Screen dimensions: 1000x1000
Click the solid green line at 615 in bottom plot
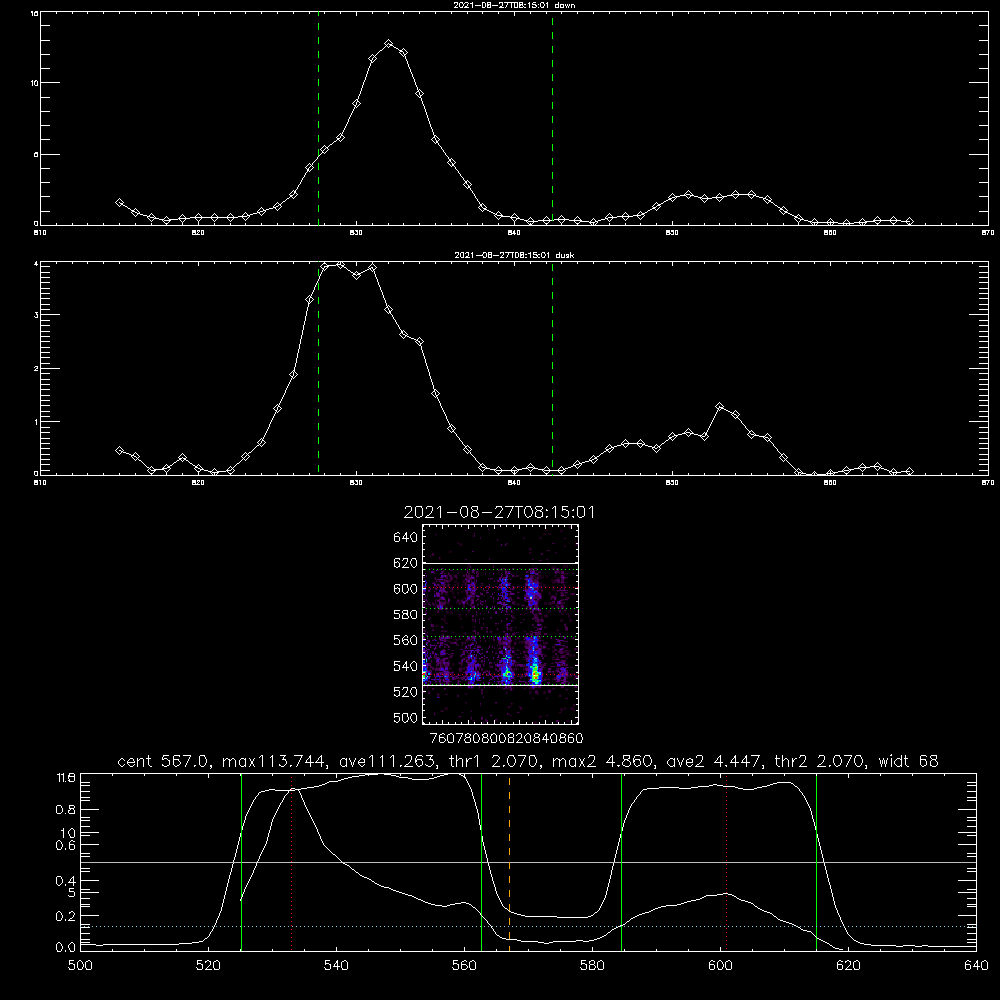point(816,861)
